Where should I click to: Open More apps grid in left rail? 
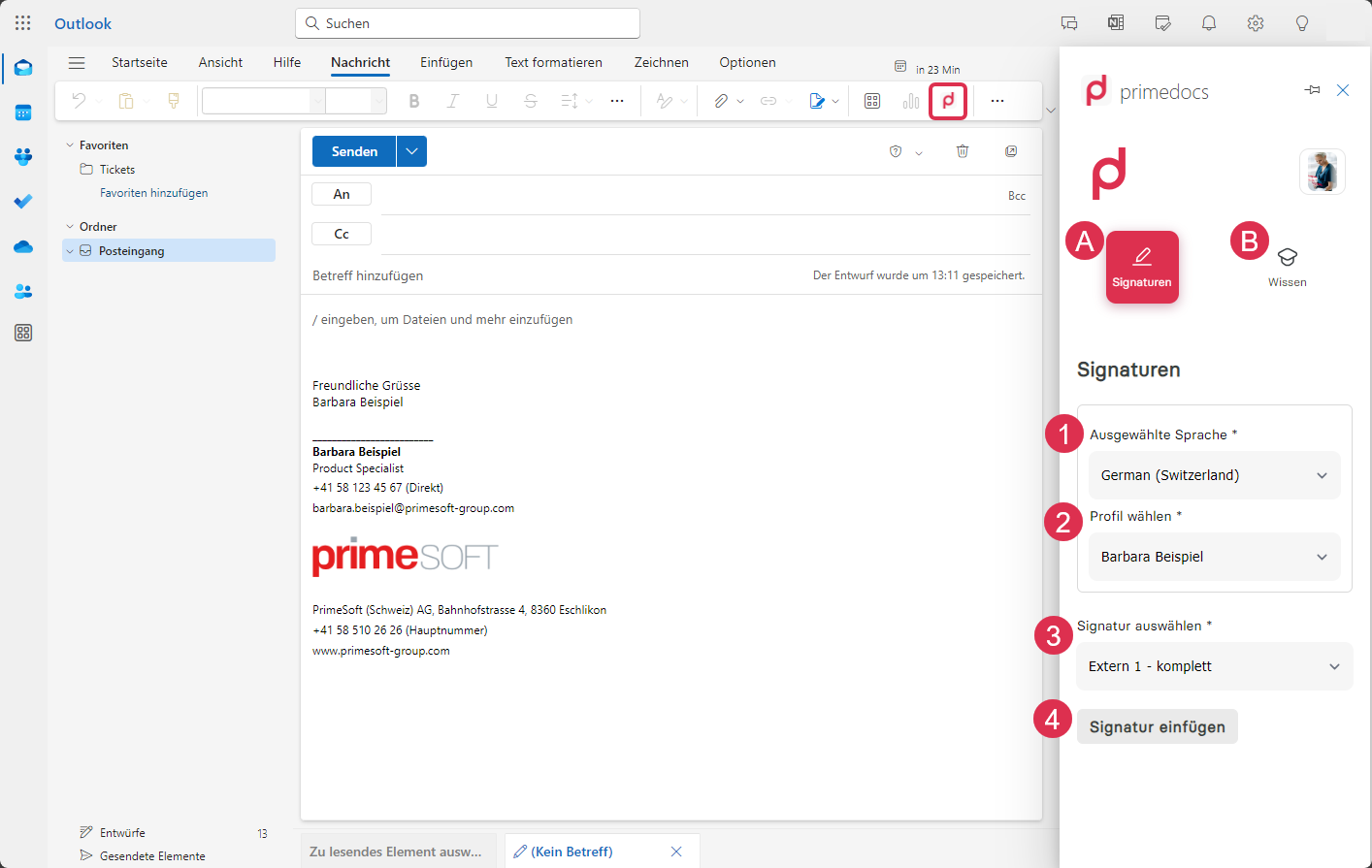click(x=23, y=333)
